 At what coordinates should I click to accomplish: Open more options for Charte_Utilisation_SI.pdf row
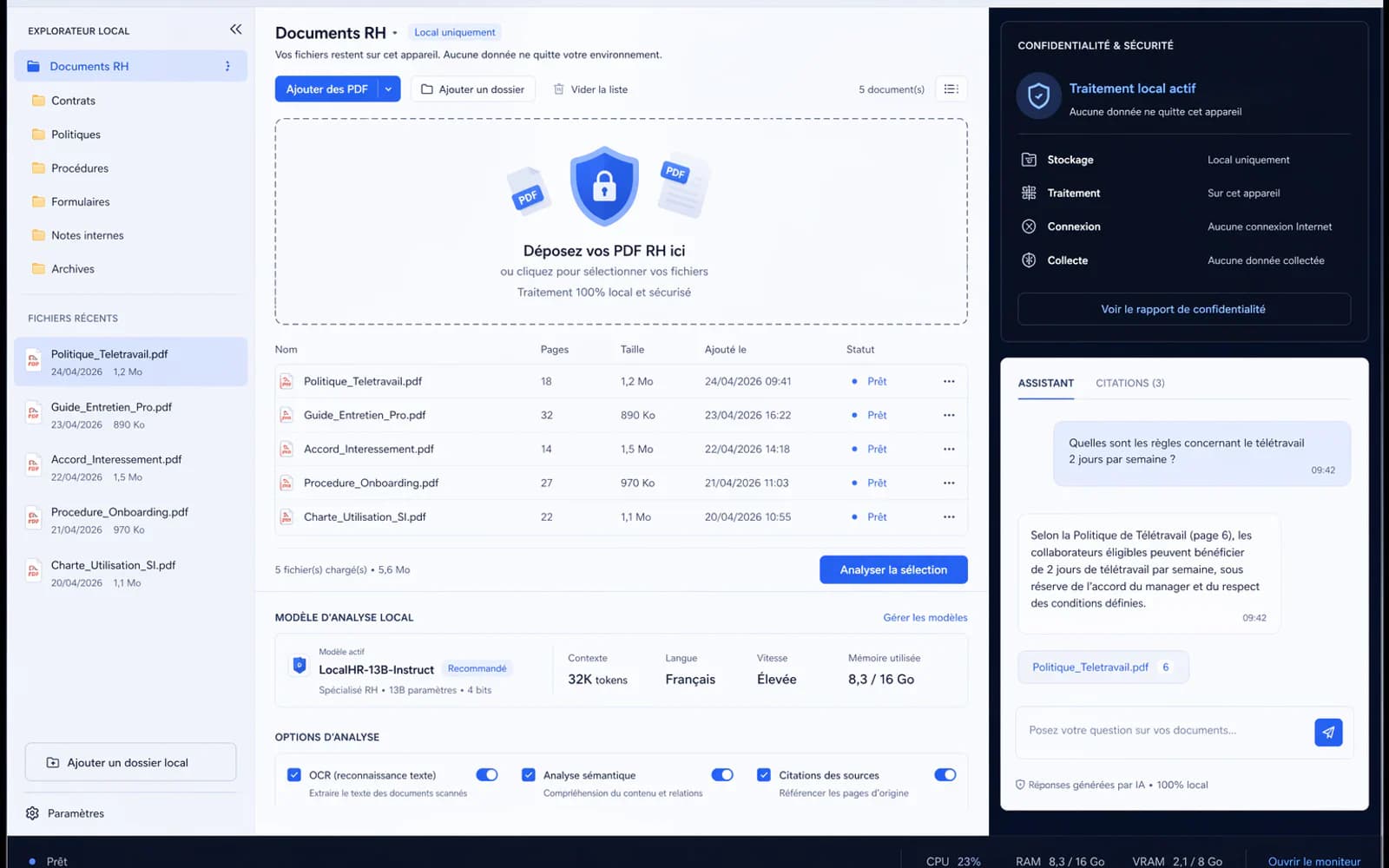pos(949,516)
